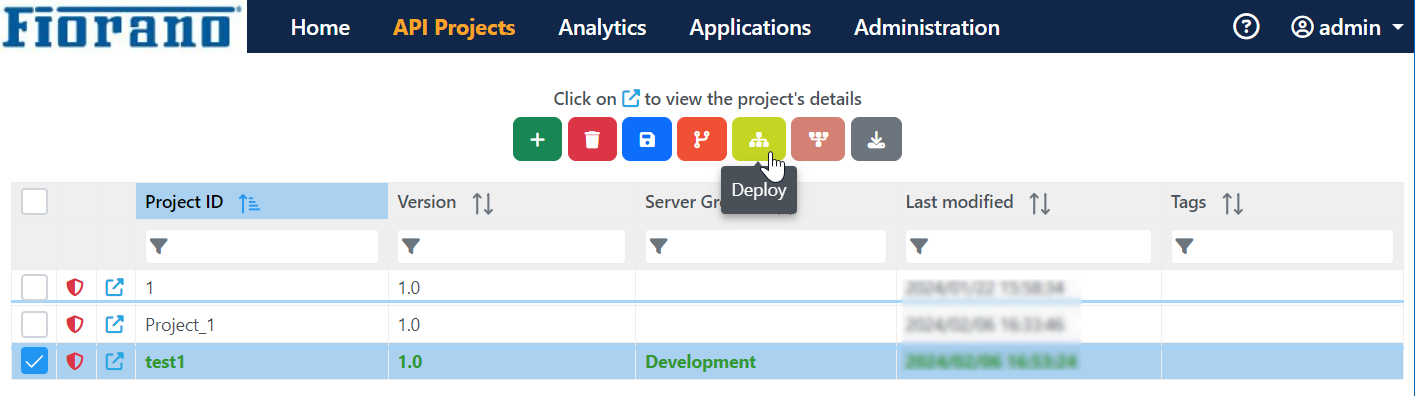Open the Applications menu

pyautogui.click(x=750, y=28)
